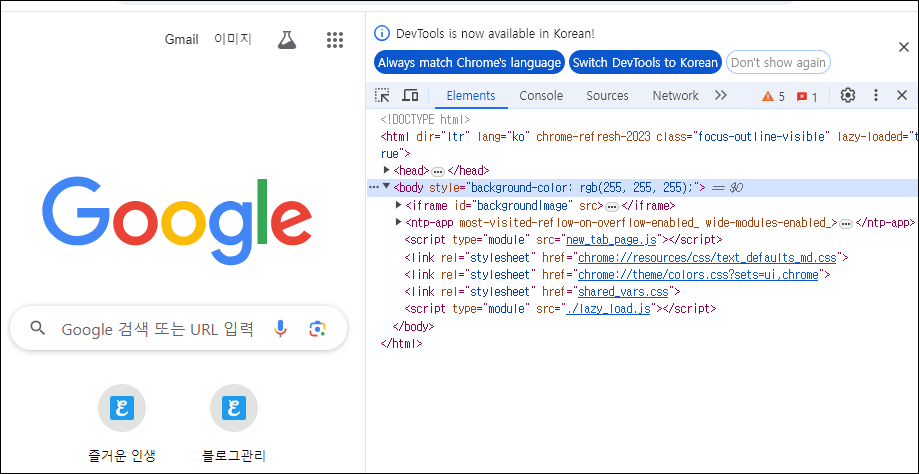919x474 pixels.
Task: Click the ellipsis inside the ntp-app tag
Action: 846,223
